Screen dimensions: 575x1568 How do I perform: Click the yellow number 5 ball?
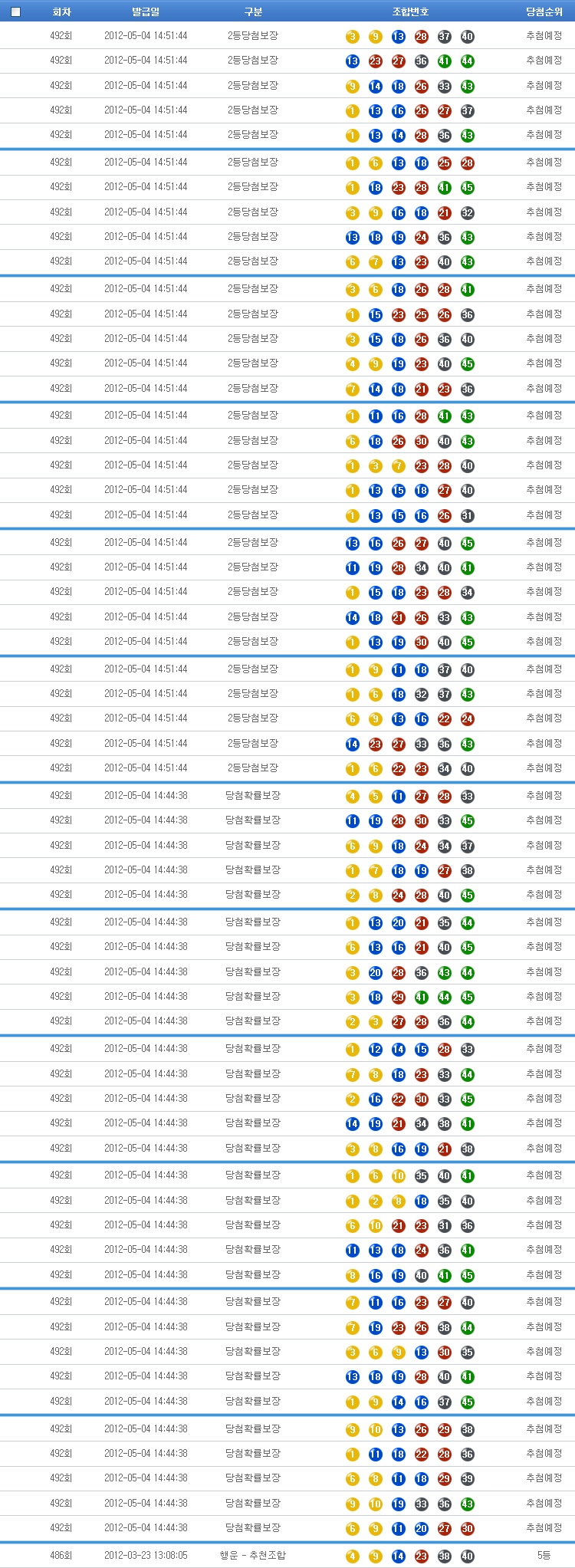pos(376,797)
